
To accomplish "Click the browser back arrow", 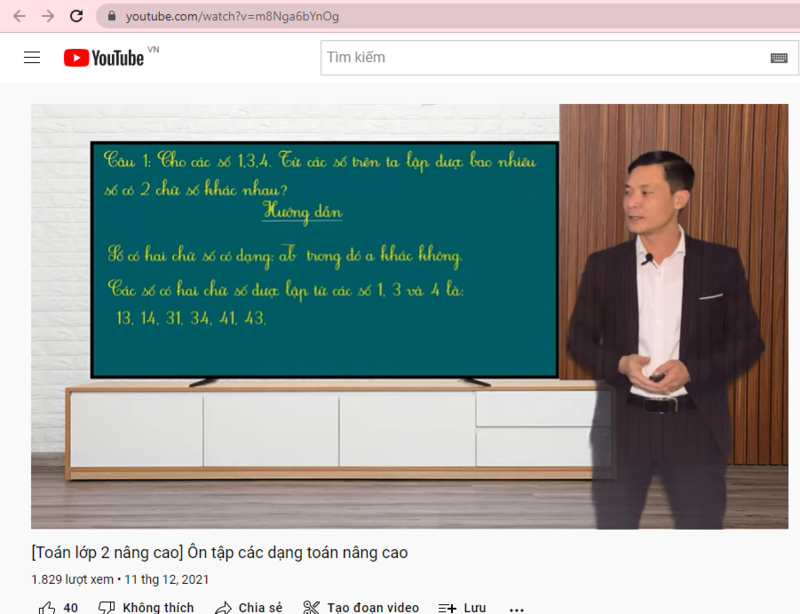I will pos(19,16).
